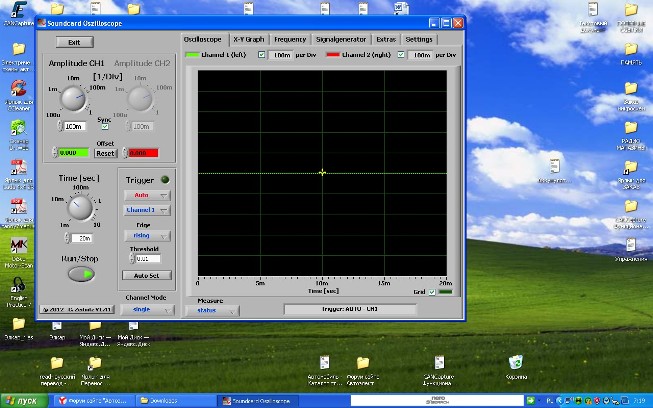Open the X-Y Graph tab

click(249, 39)
